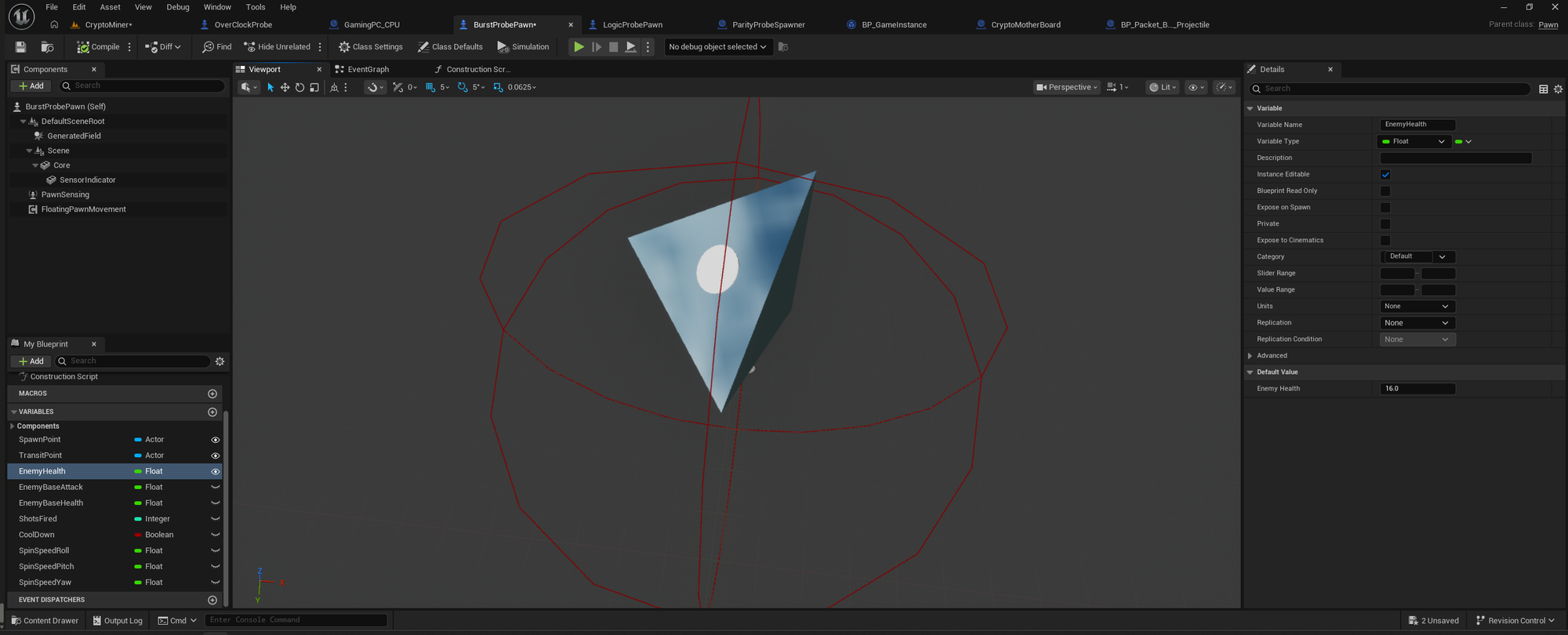This screenshot has height=635, width=1568.
Task: Open the Units dropdown
Action: (x=1417, y=307)
